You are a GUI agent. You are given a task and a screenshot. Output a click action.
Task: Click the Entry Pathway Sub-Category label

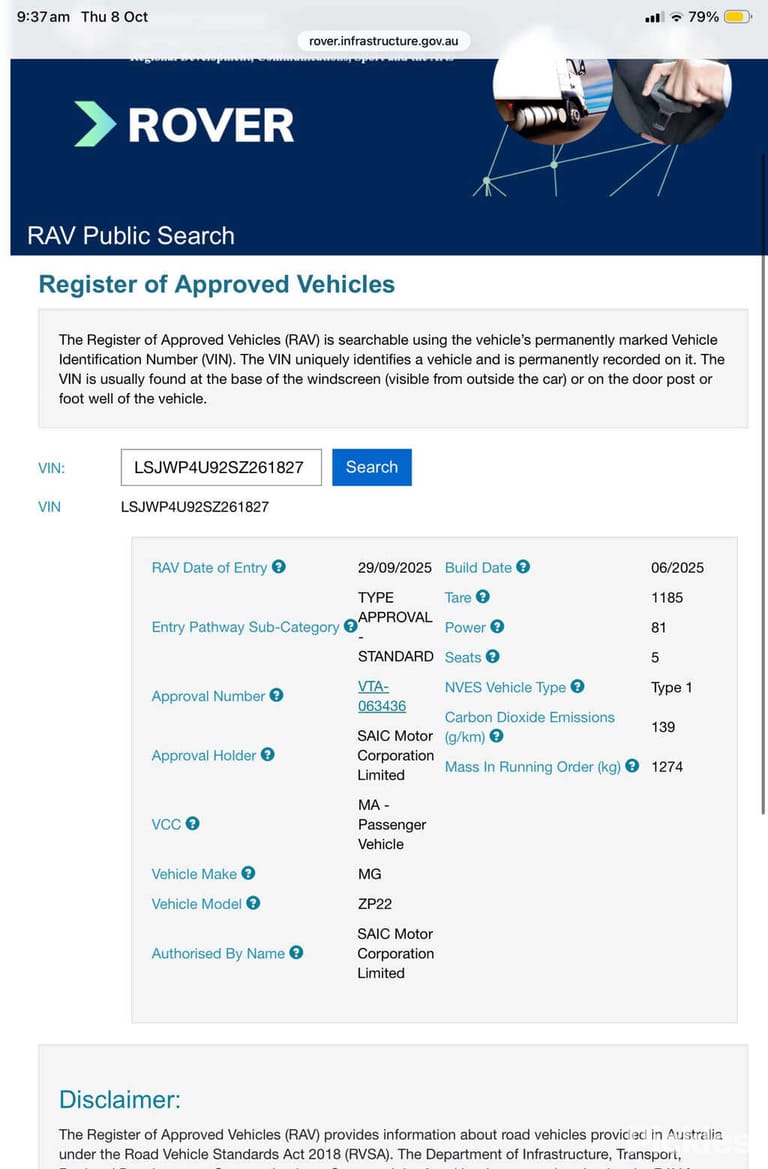(245, 627)
